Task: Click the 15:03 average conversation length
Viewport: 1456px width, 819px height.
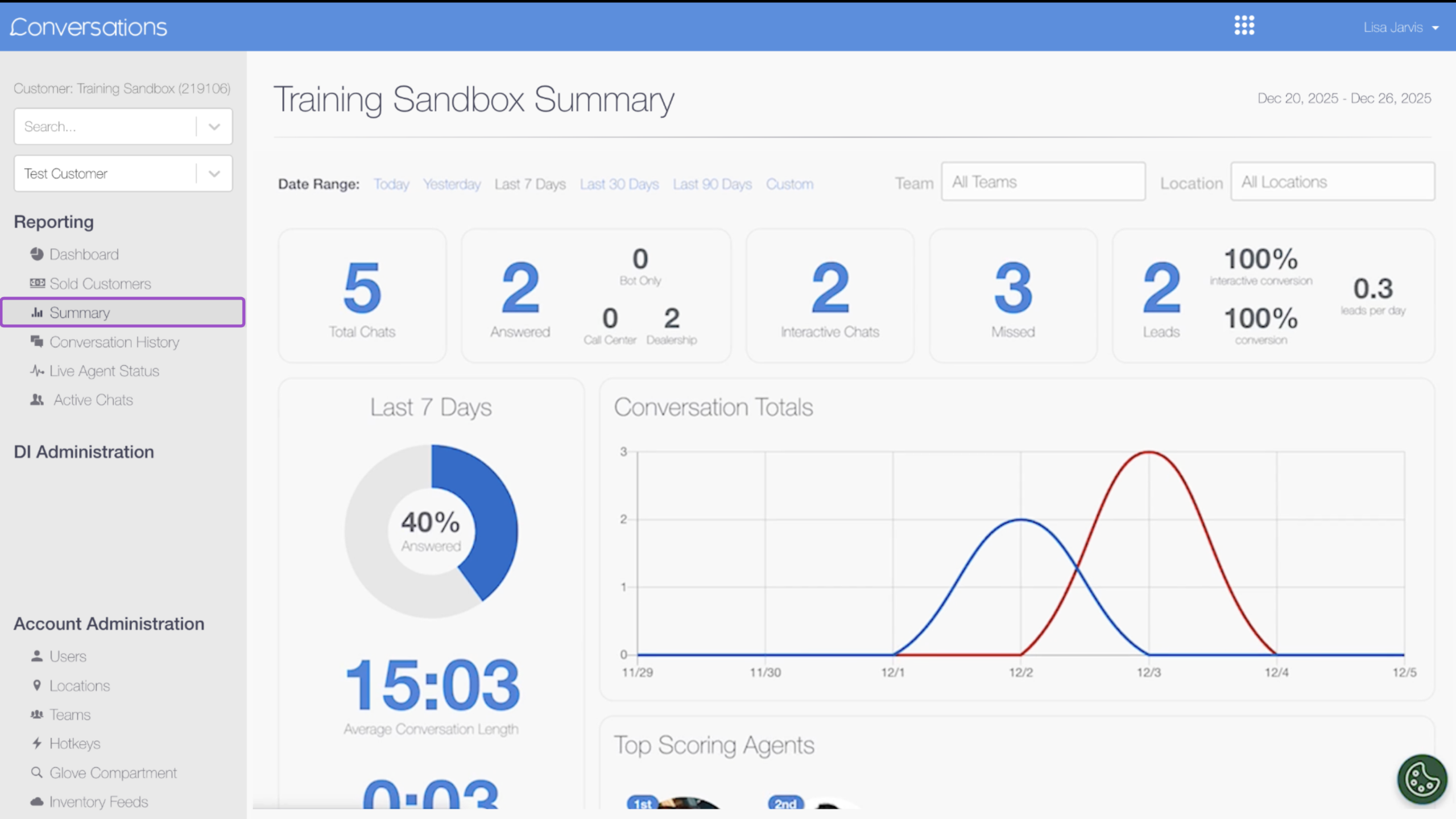Action: coord(432,684)
